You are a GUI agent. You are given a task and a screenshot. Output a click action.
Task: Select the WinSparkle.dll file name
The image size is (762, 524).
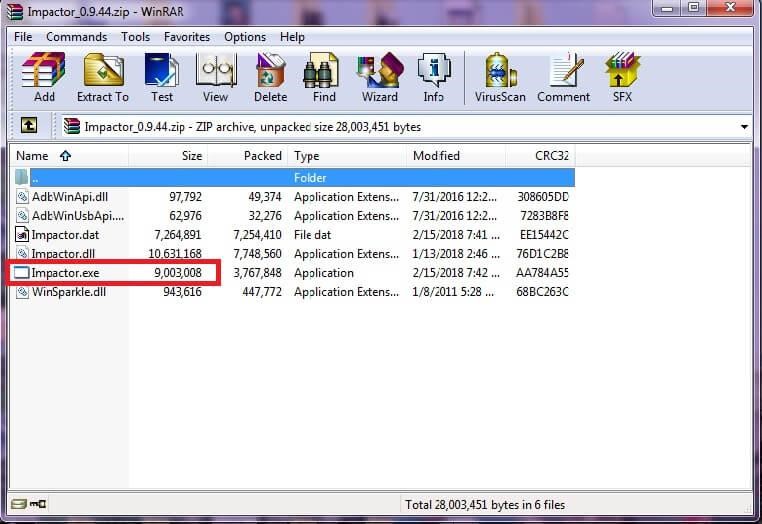69,292
